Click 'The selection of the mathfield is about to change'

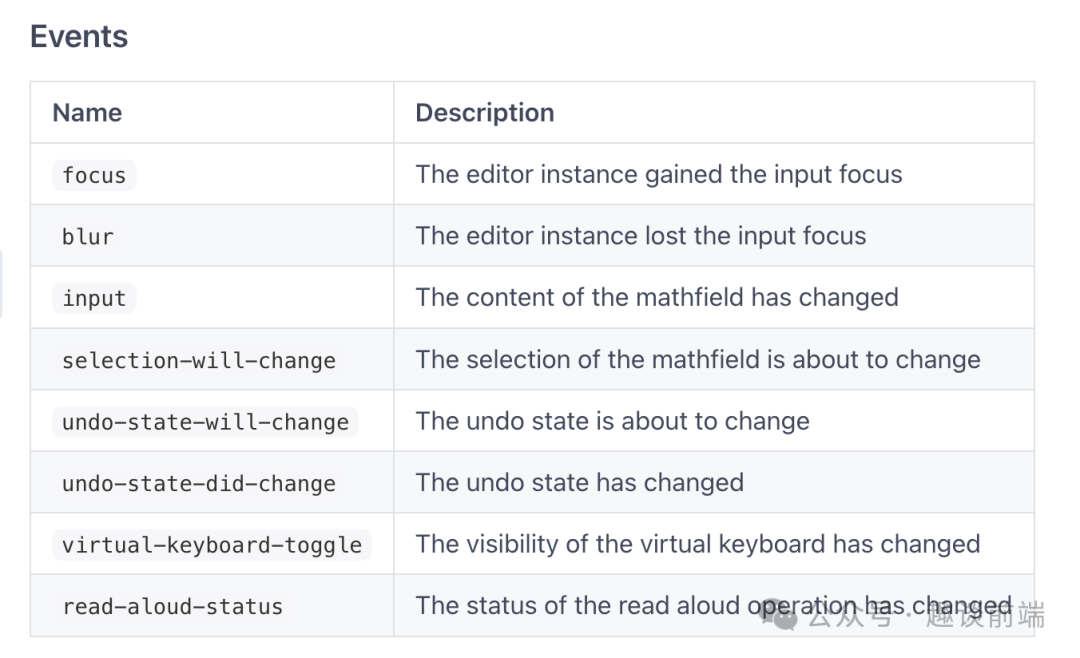tap(698, 359)
